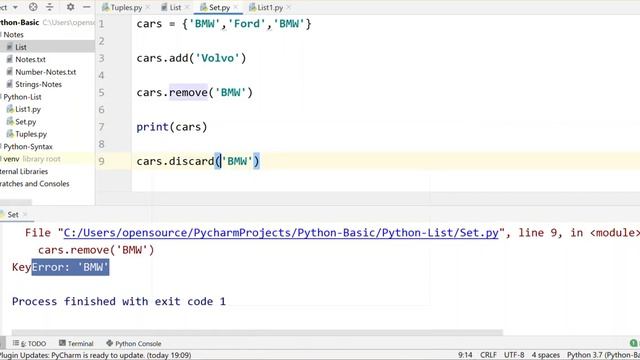The width and height of the screenshot is (640, 360).
Task: Select the venv library root folder
Action: coord(32,159)
